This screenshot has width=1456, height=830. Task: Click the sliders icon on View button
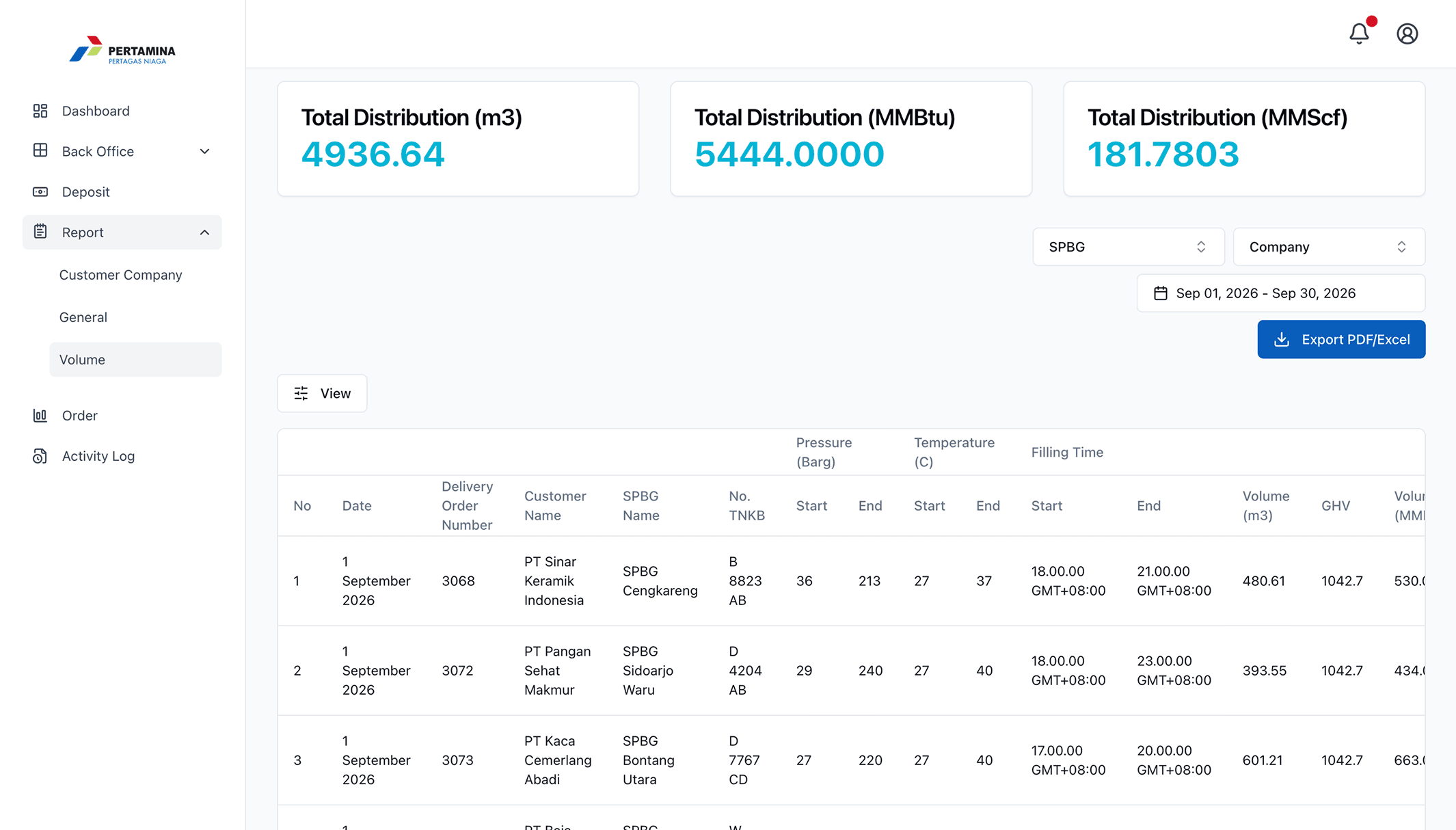301,393
